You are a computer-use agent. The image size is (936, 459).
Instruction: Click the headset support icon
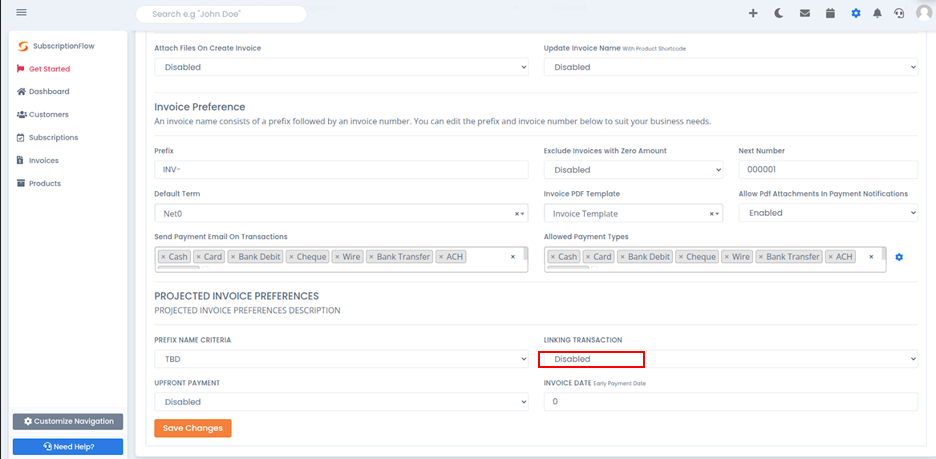(x=899, y=13)
